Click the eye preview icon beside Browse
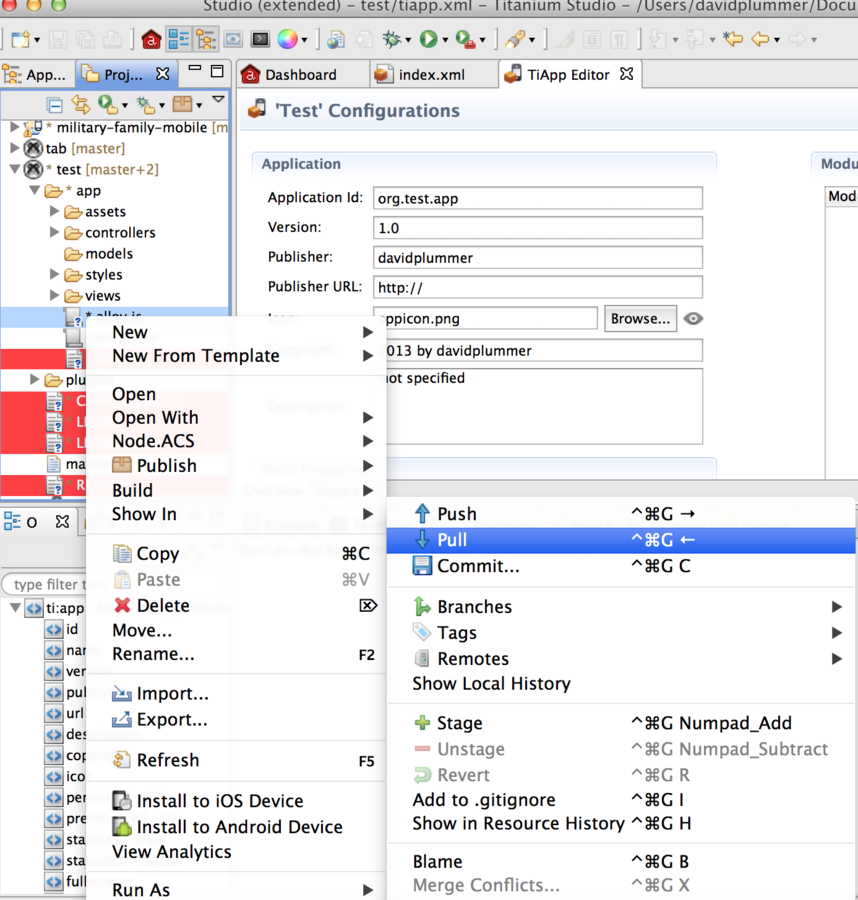The height and width of the screenshot is (900, 858). tap(693, 319)
